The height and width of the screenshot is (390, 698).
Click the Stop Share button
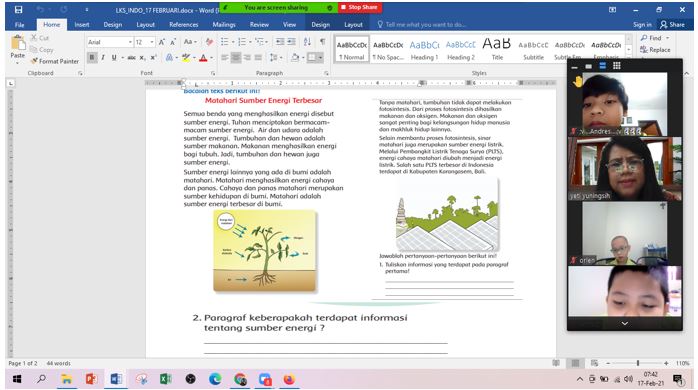click(x=360, y=8)
